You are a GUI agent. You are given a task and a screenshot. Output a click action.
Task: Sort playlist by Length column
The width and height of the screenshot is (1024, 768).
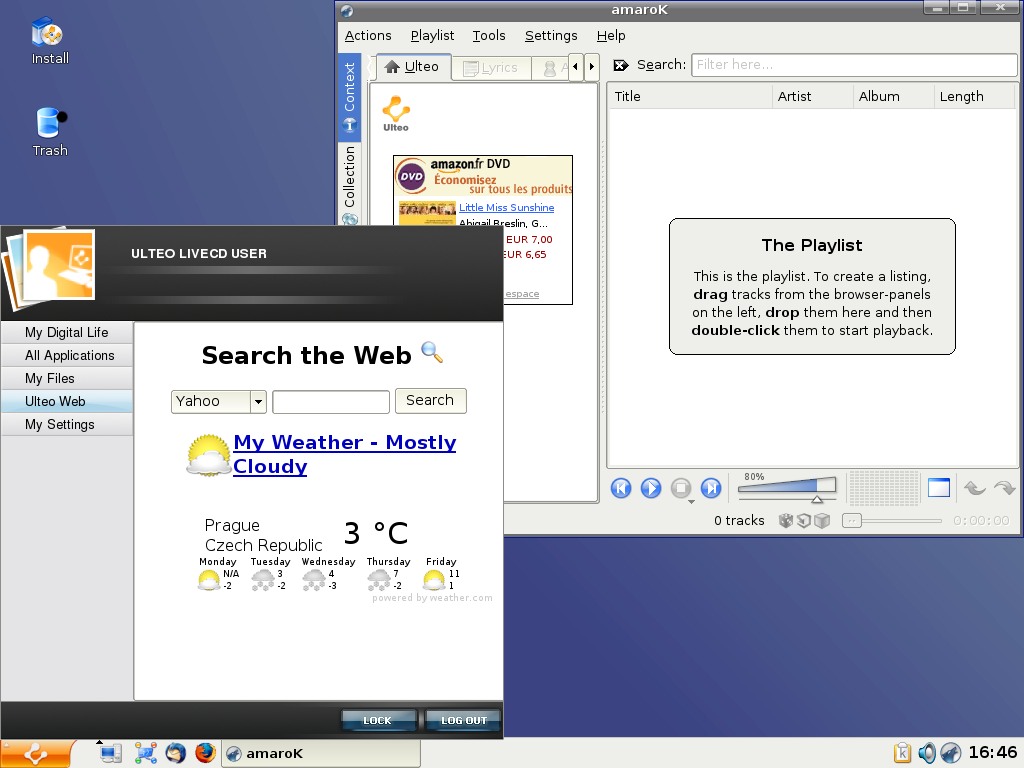974,97
